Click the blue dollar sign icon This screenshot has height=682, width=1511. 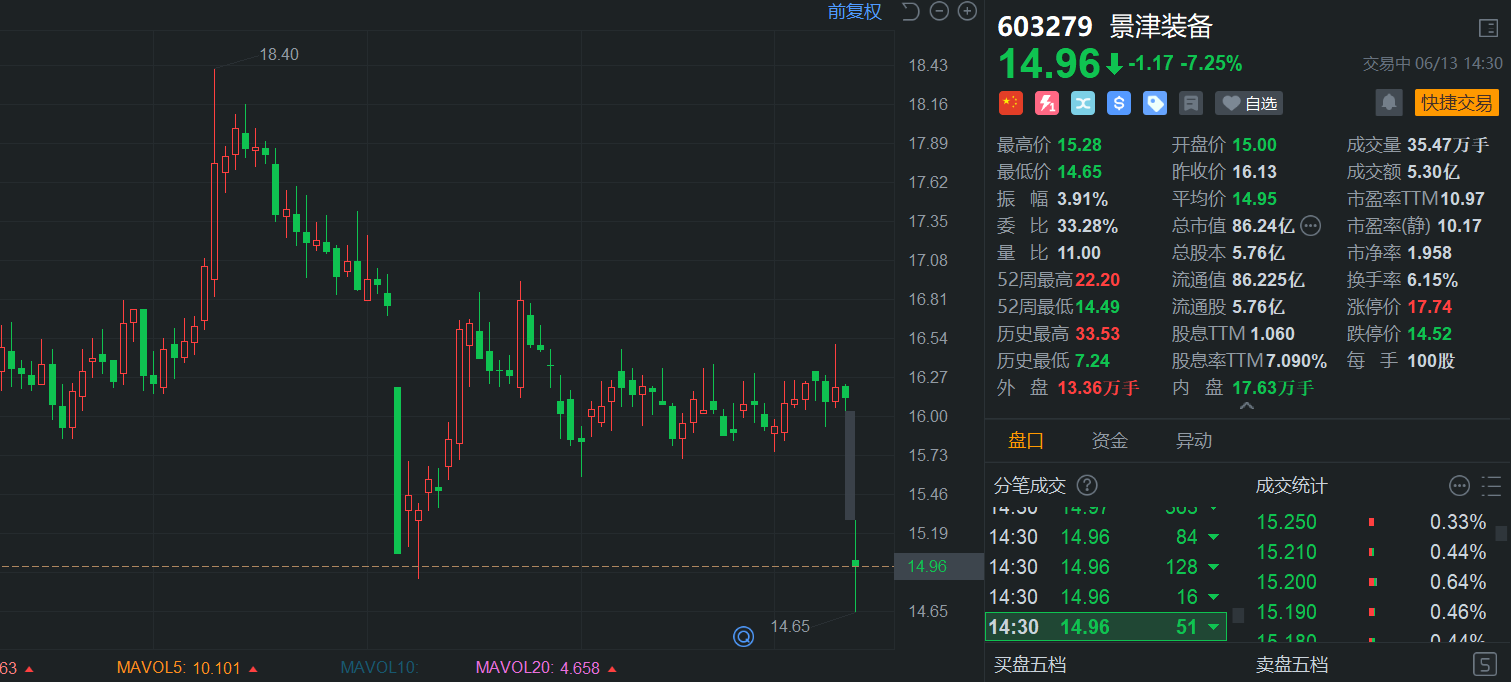[1119, 103]
